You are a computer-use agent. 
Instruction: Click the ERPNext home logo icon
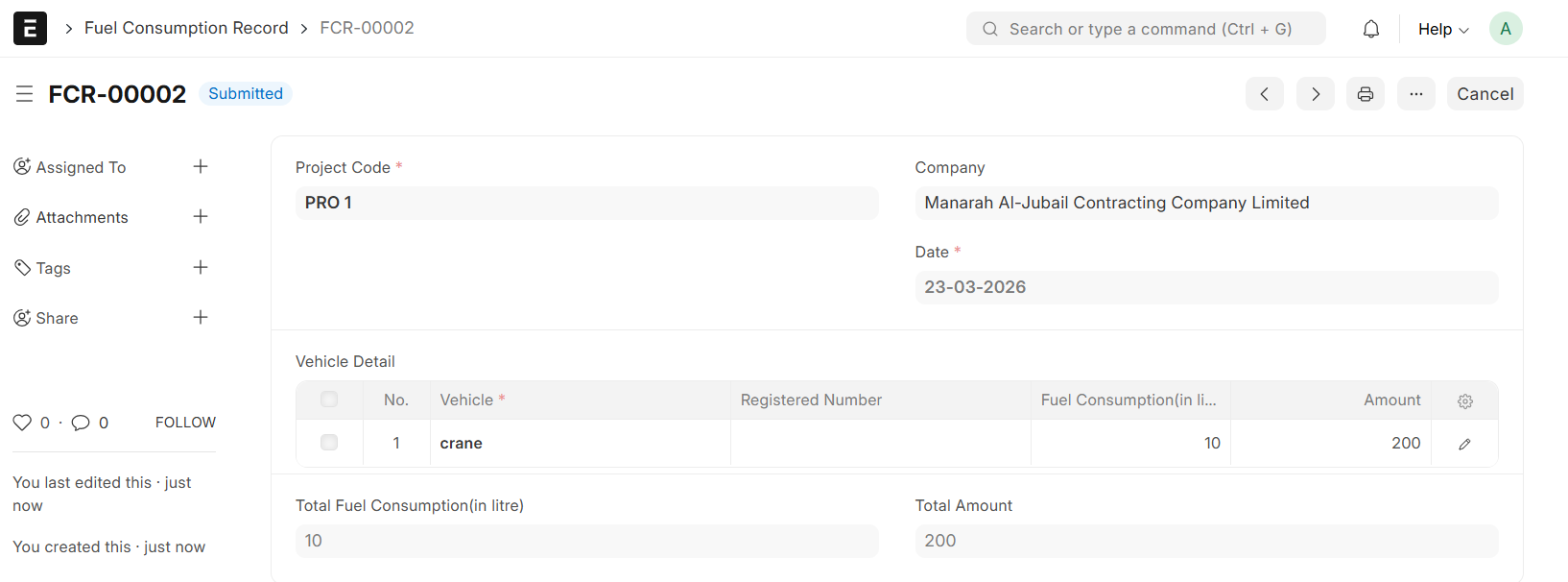point(30,29)
